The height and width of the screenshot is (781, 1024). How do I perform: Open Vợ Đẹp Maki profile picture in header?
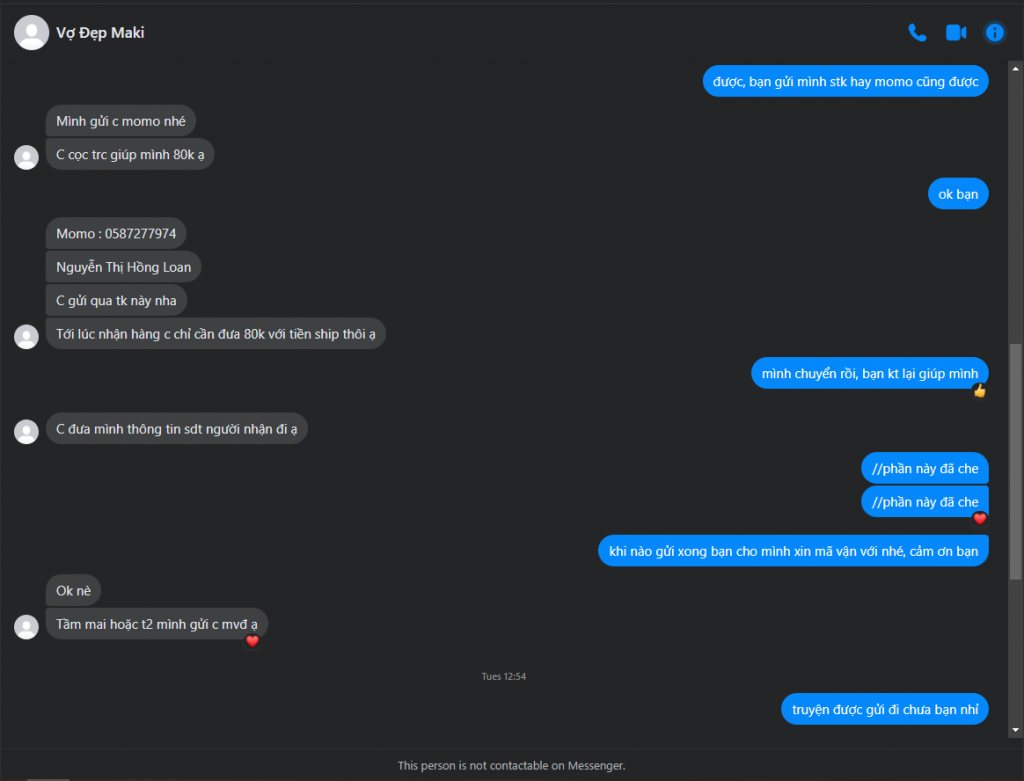[x=31, y=33]
